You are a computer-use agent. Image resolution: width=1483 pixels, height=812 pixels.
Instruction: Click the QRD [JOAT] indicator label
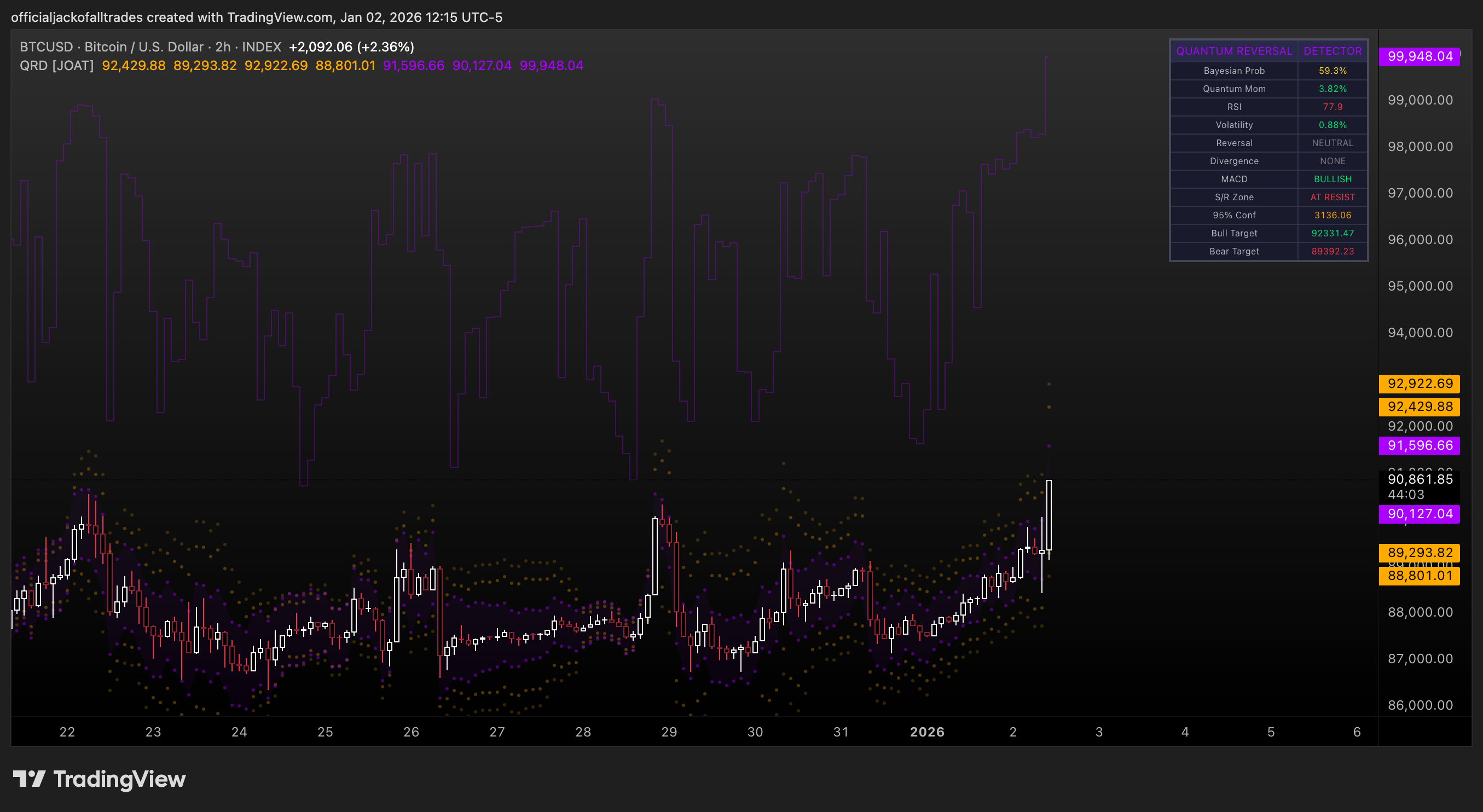(x=56, y=66)
